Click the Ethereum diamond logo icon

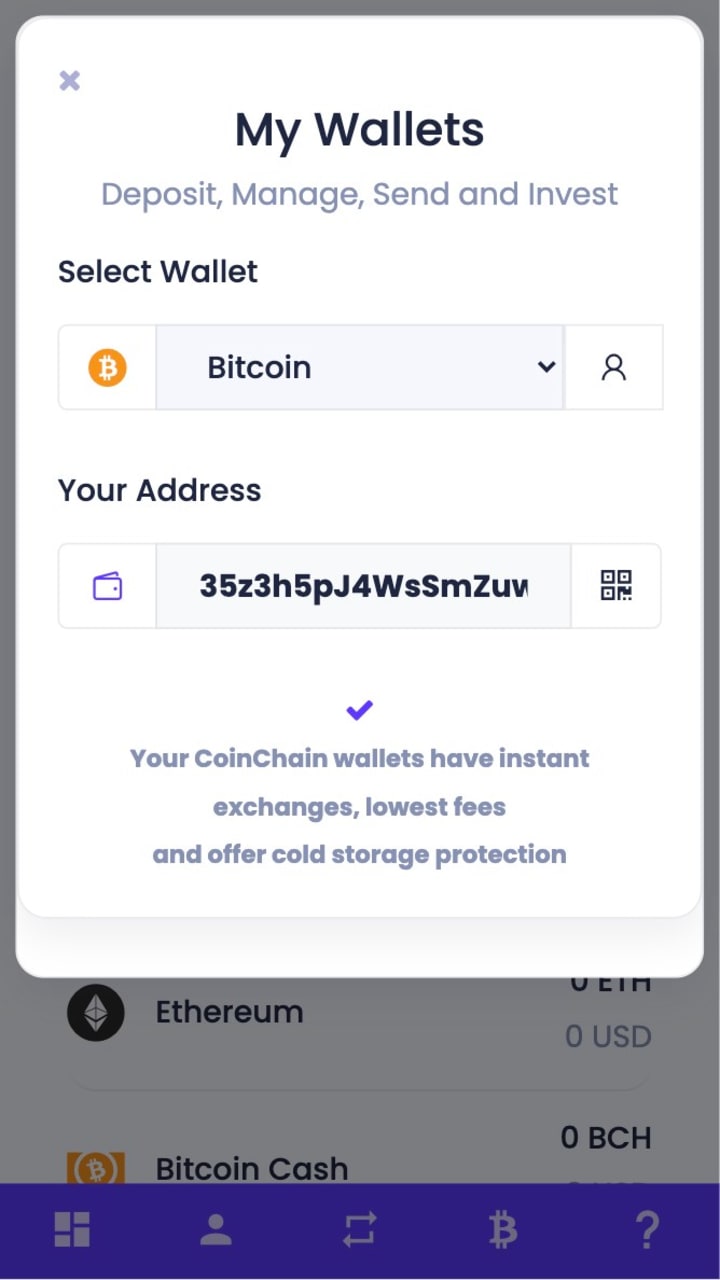click(x=96, y=1013)
